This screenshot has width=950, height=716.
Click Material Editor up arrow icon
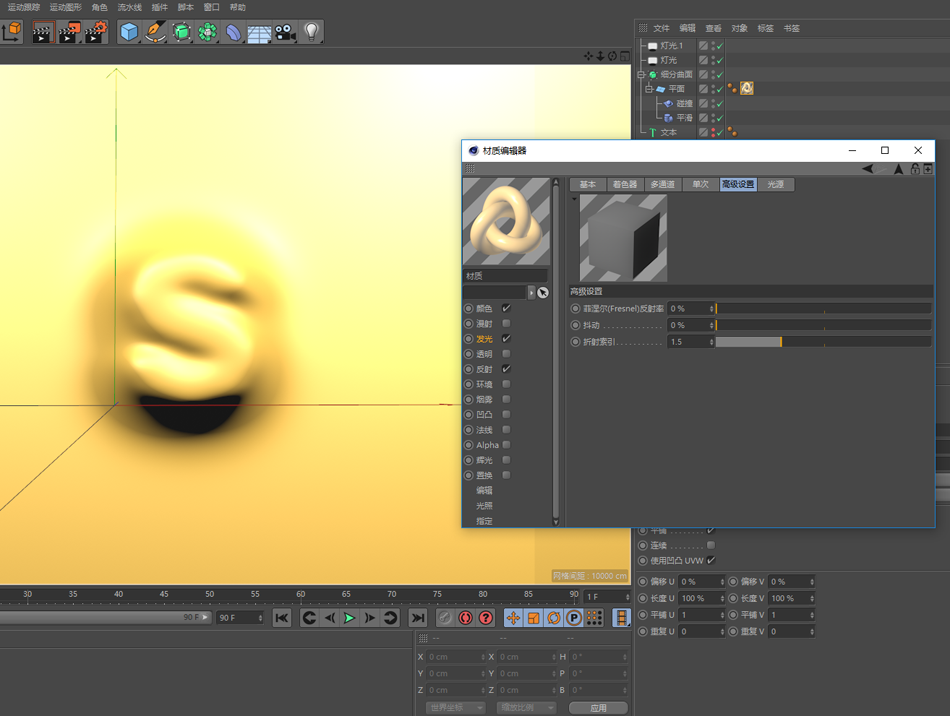click(x=899, y=169)
